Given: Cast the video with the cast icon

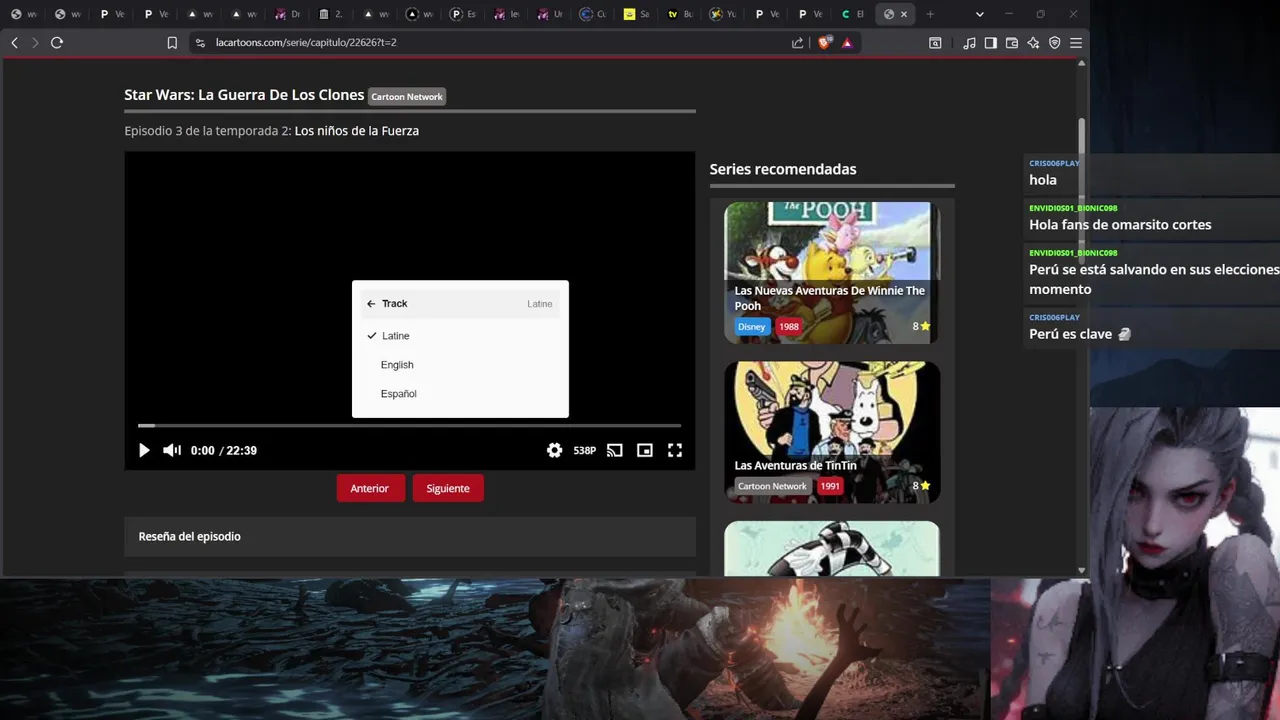Looking at the screenshot, I should (x=615, y=451).
